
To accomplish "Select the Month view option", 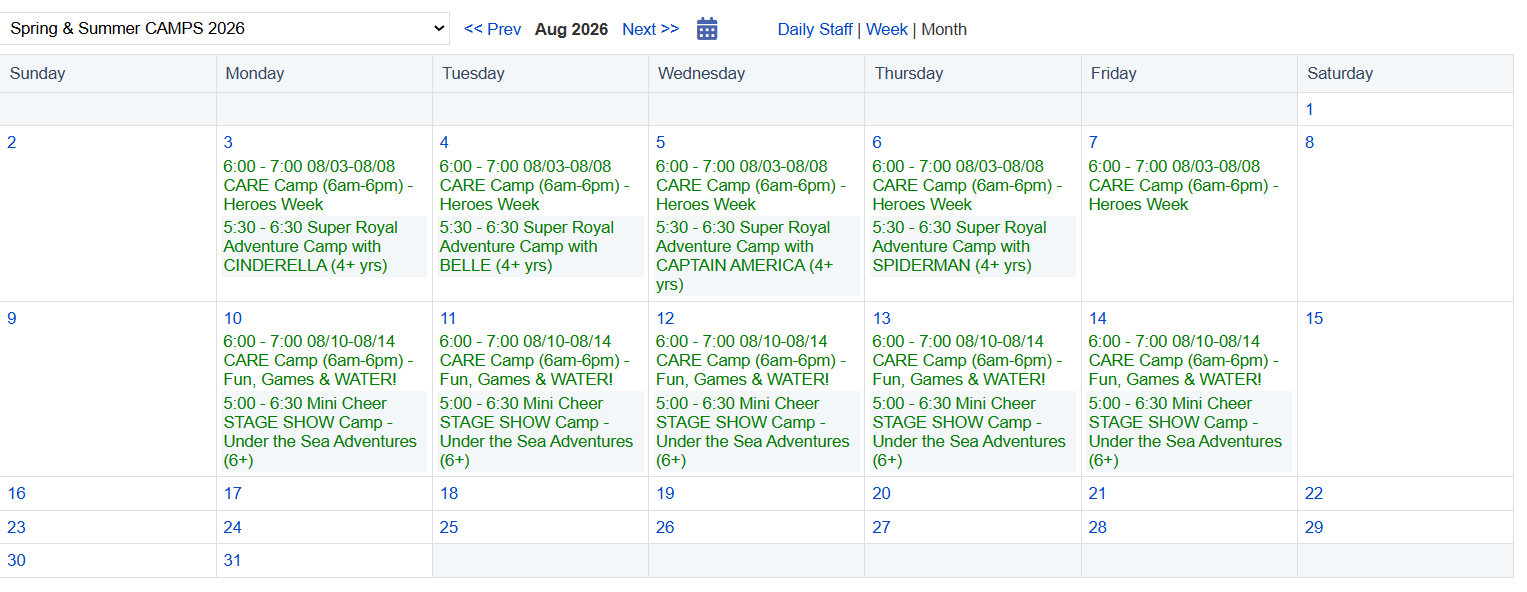I will pyautogui.click(x=944, y=29).
